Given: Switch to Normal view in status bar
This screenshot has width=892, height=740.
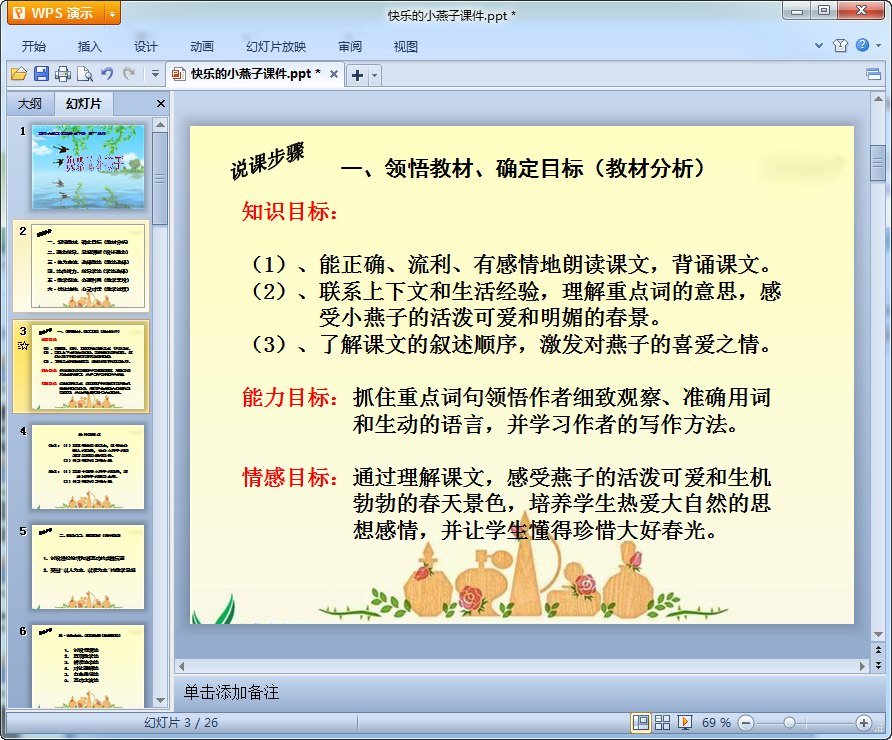Looking at the screenshot, I should 640,722.
